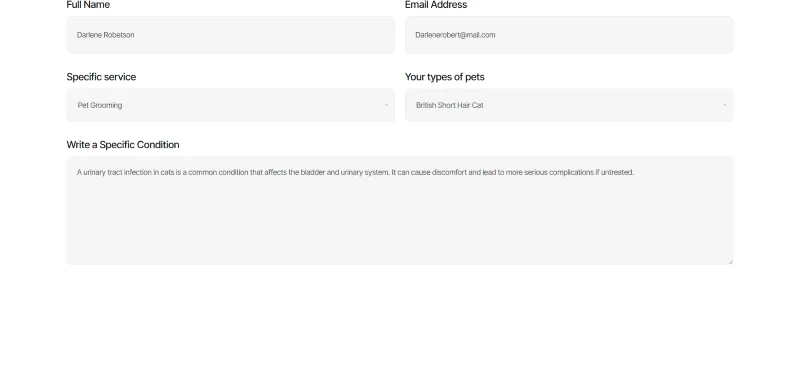Click the Specific service label
Viewport: 800px width, 378px height.
[101, 77]
